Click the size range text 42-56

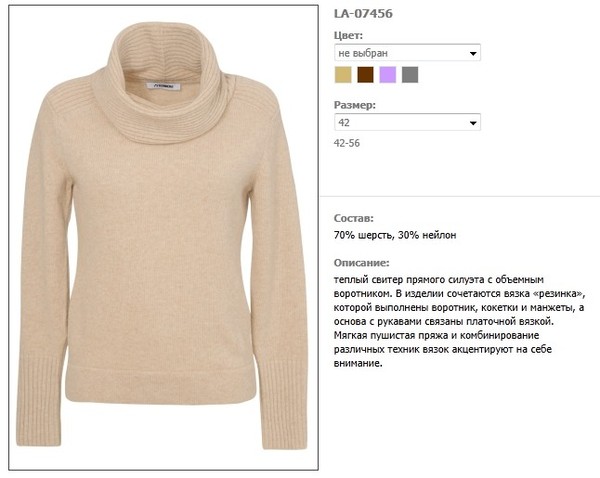click(347, 143)
